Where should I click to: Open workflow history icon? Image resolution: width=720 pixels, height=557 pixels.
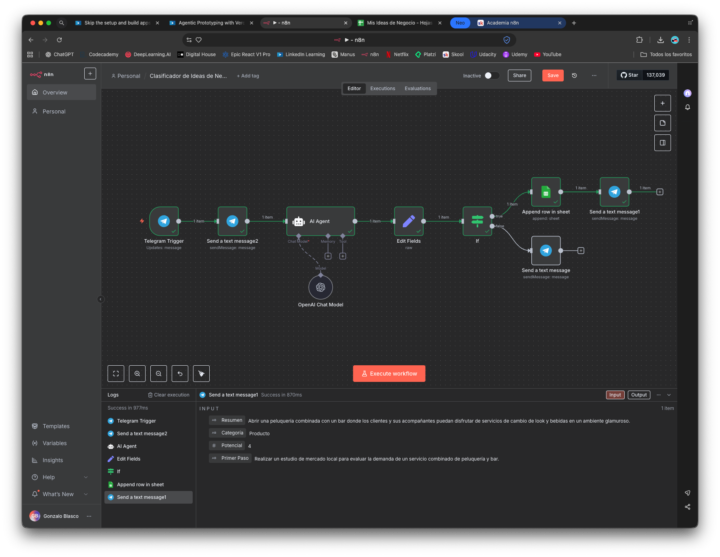pos(574,75)
